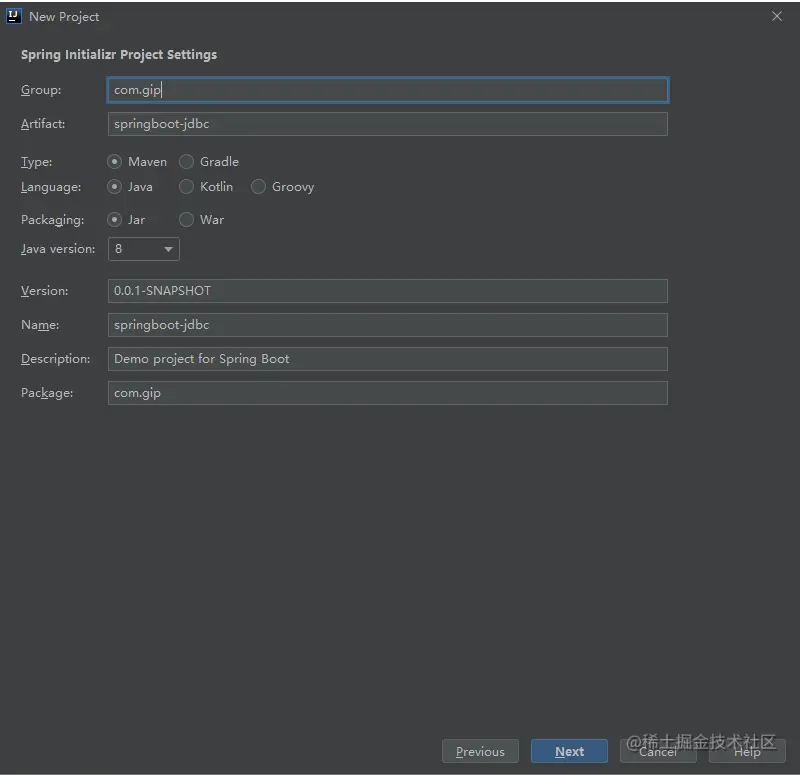This screenshot has height=775, width=800.
Task: Click the Packaging label
Action: pos(53,220)
